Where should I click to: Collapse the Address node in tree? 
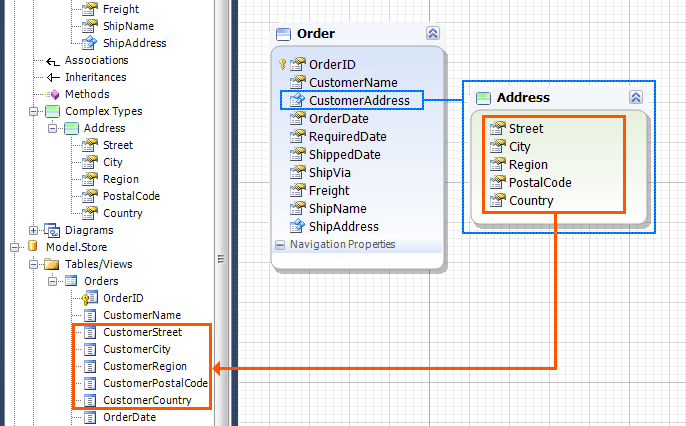tap(52, 129)
